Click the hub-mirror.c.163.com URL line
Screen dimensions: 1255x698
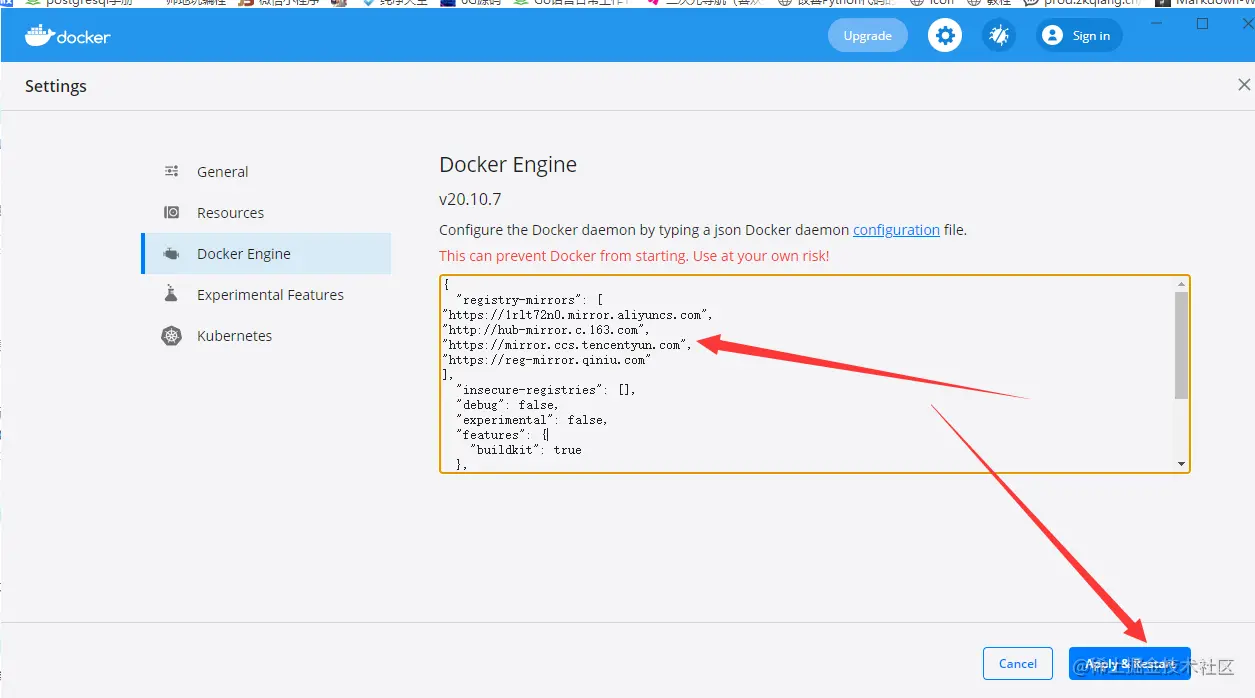point(546,330)
